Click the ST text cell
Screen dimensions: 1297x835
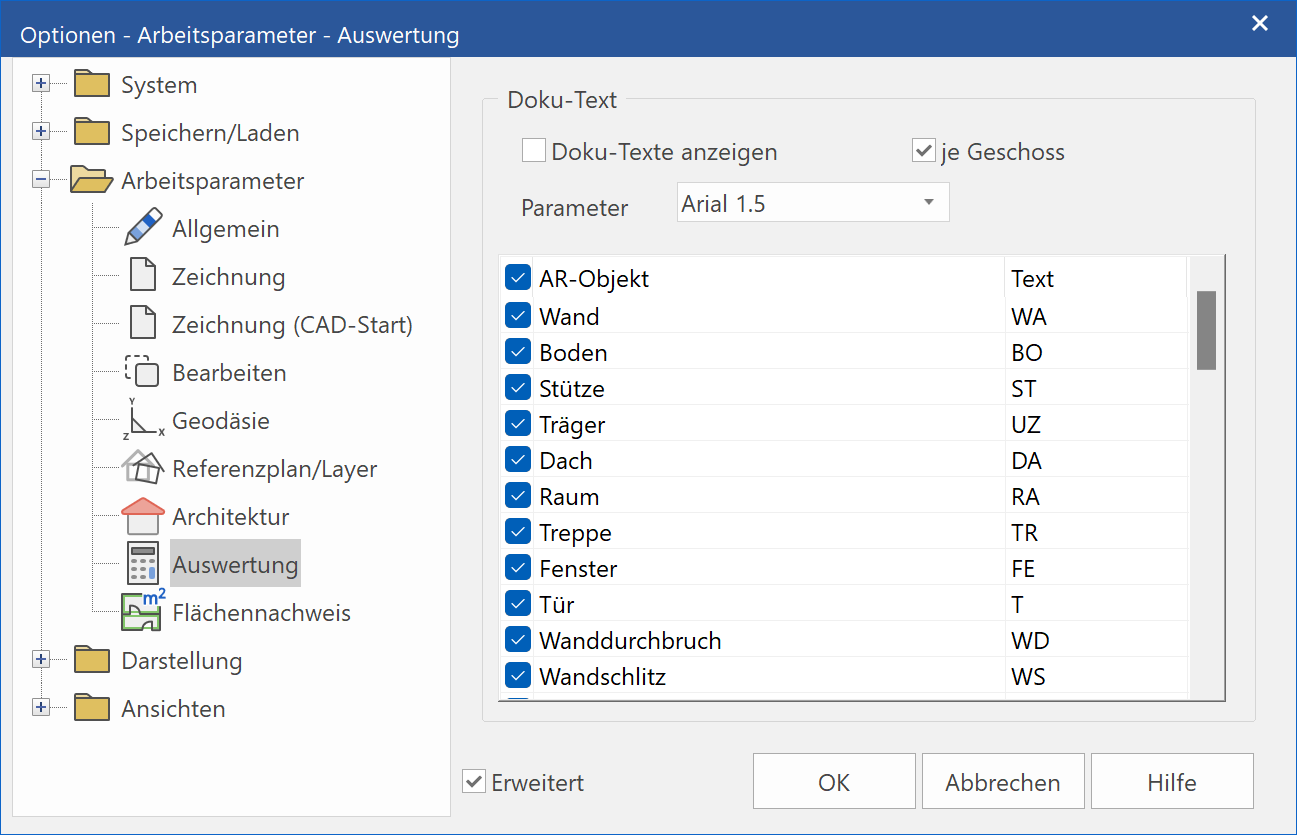pos(1095,388)
